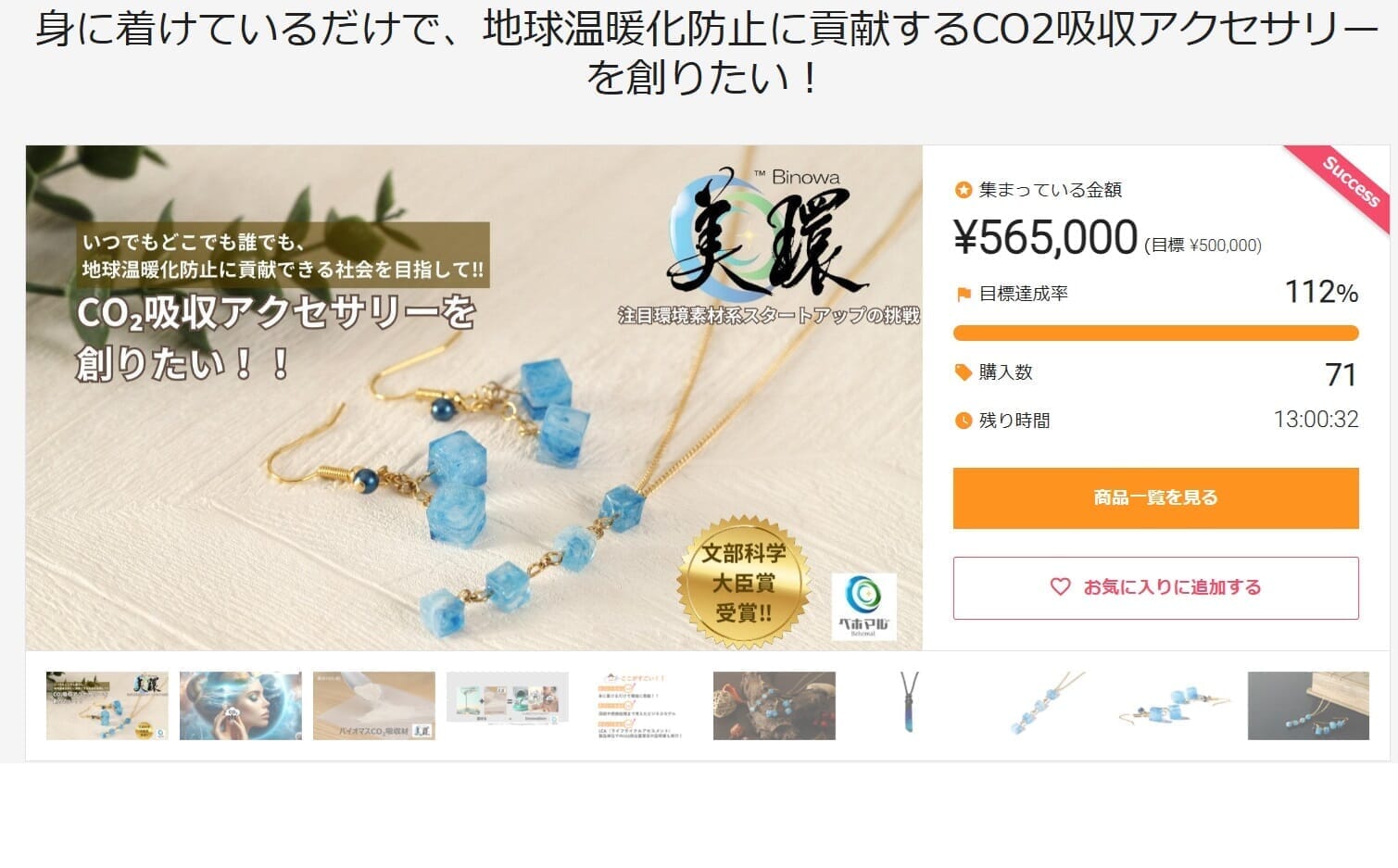Select the blue cube earrings thumbnail
The height and width of the screenshot is (868, 1398).
click(x=1175, y=706)
